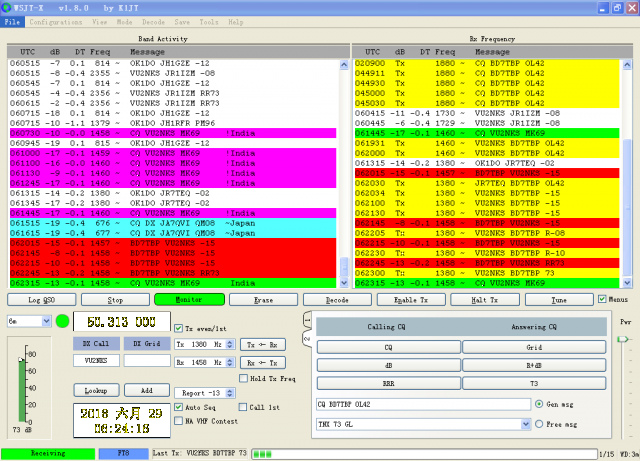640x461 pixels.
Task: Click the Add button
Action: tap(147, 390)
